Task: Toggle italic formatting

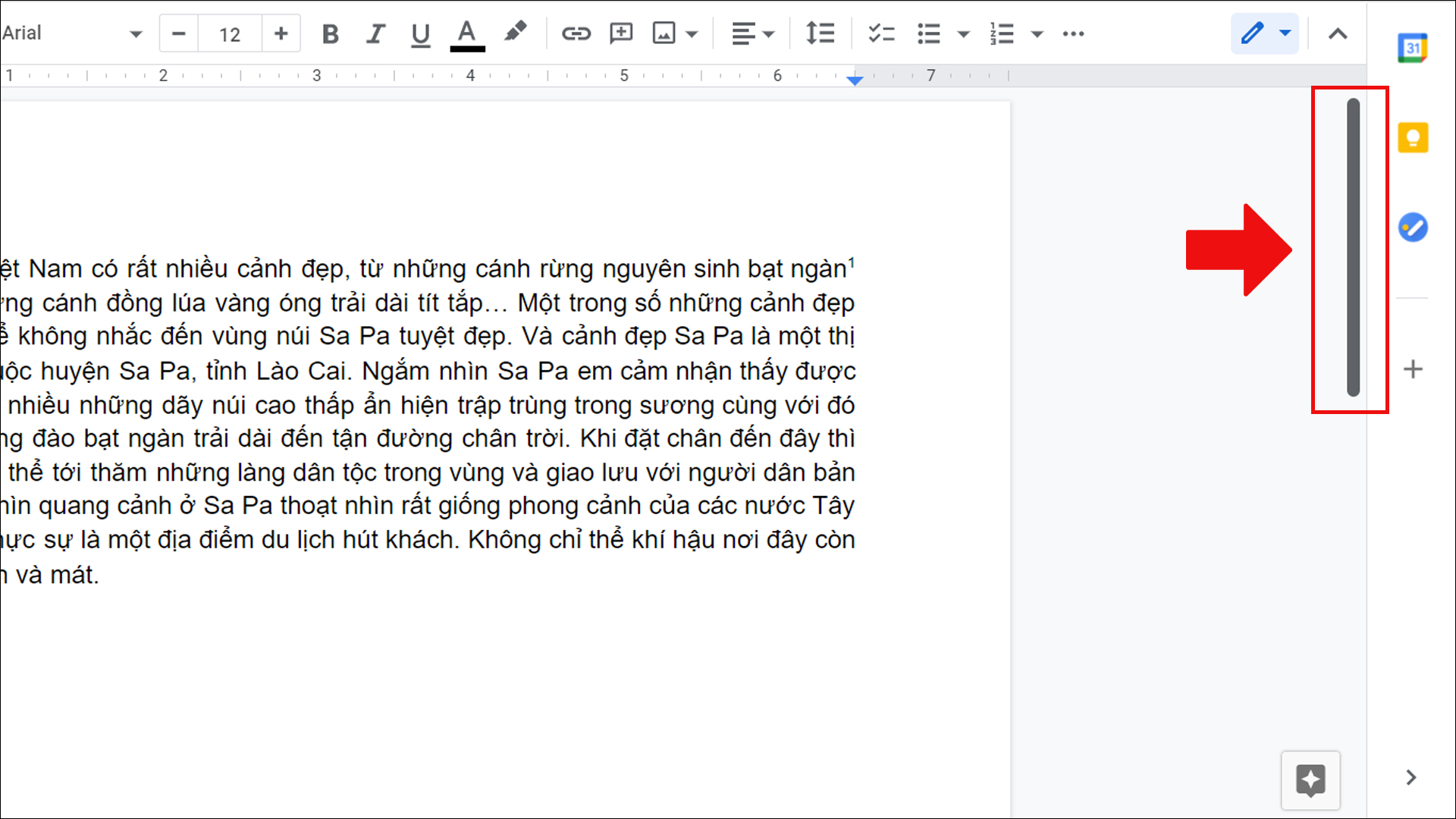Action: pyautogui.click(x=375, y=34)
